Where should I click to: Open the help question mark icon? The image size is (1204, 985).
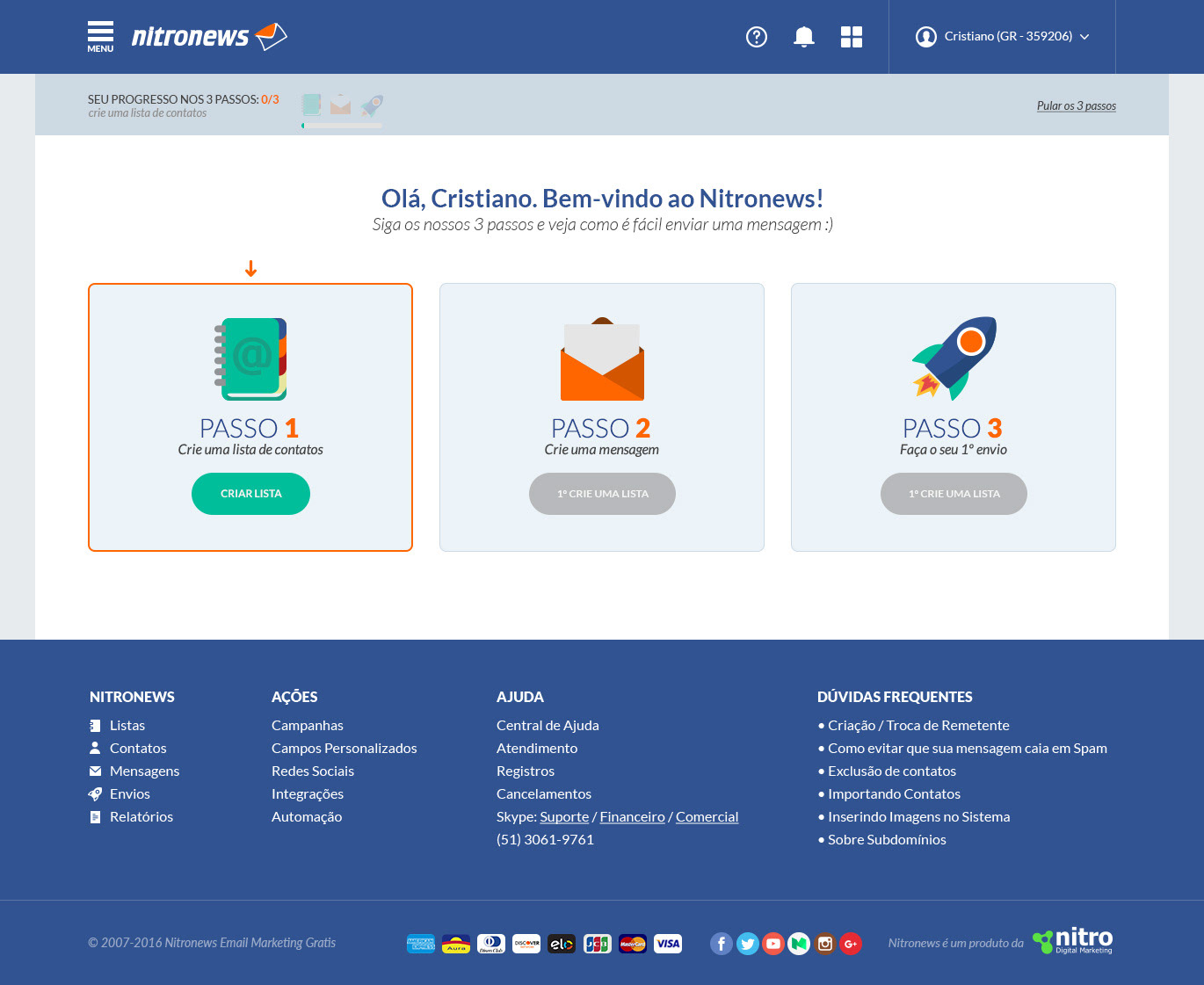click(x=757, y=36)
